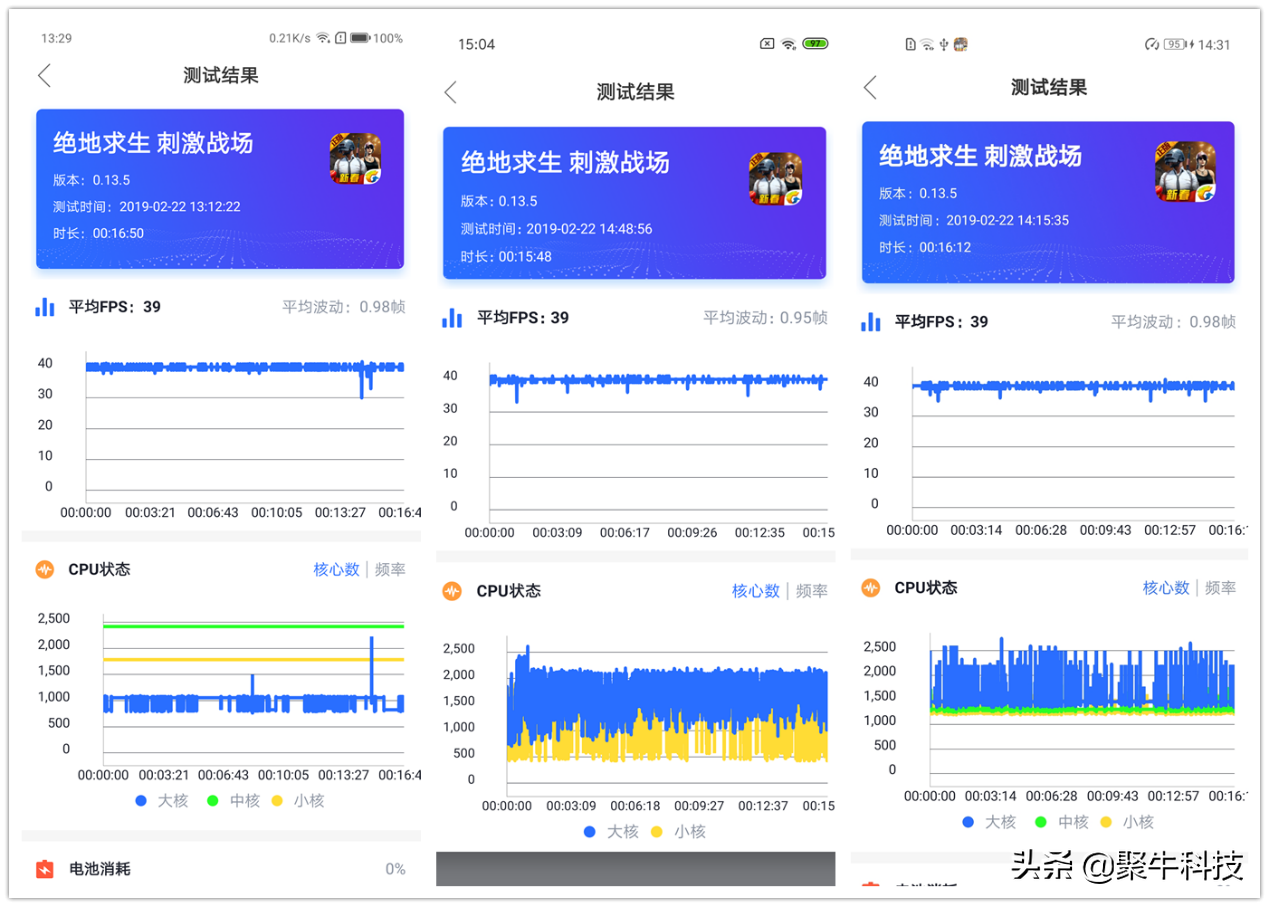Tap back arrow in the 14:31 screenshot
Screen dimensions: 1269x907
869,87
